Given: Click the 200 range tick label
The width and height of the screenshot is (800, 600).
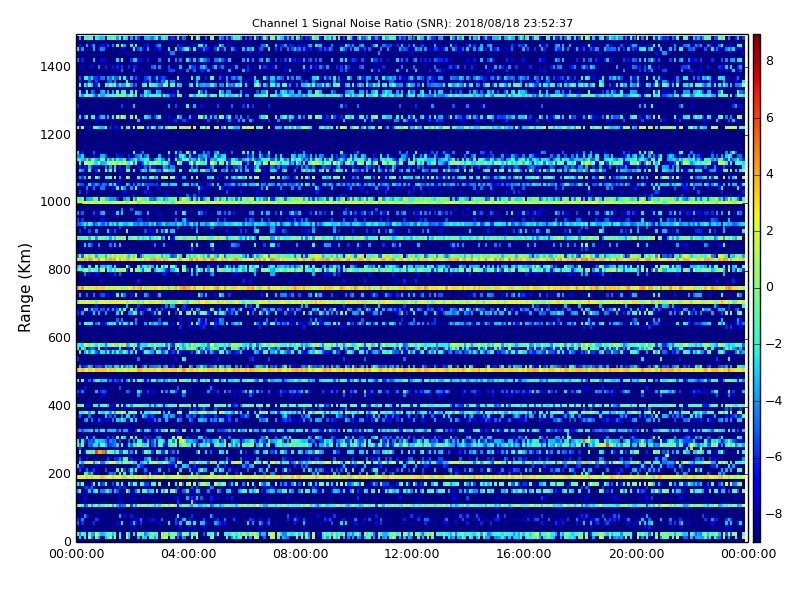Looking at the screenshot, I should pyautogui.click(x=59, y=473).
